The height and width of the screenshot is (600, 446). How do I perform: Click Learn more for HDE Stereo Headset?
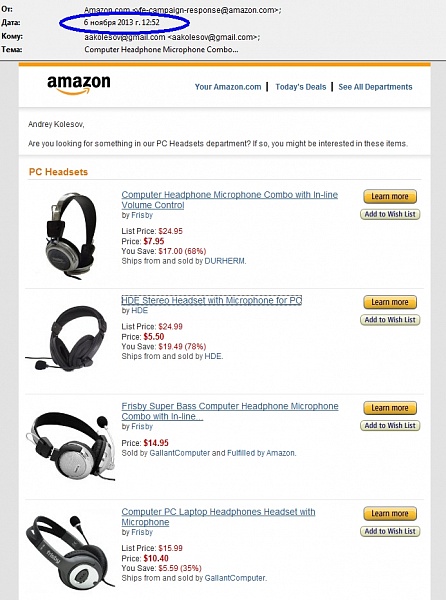coord(390,302)
